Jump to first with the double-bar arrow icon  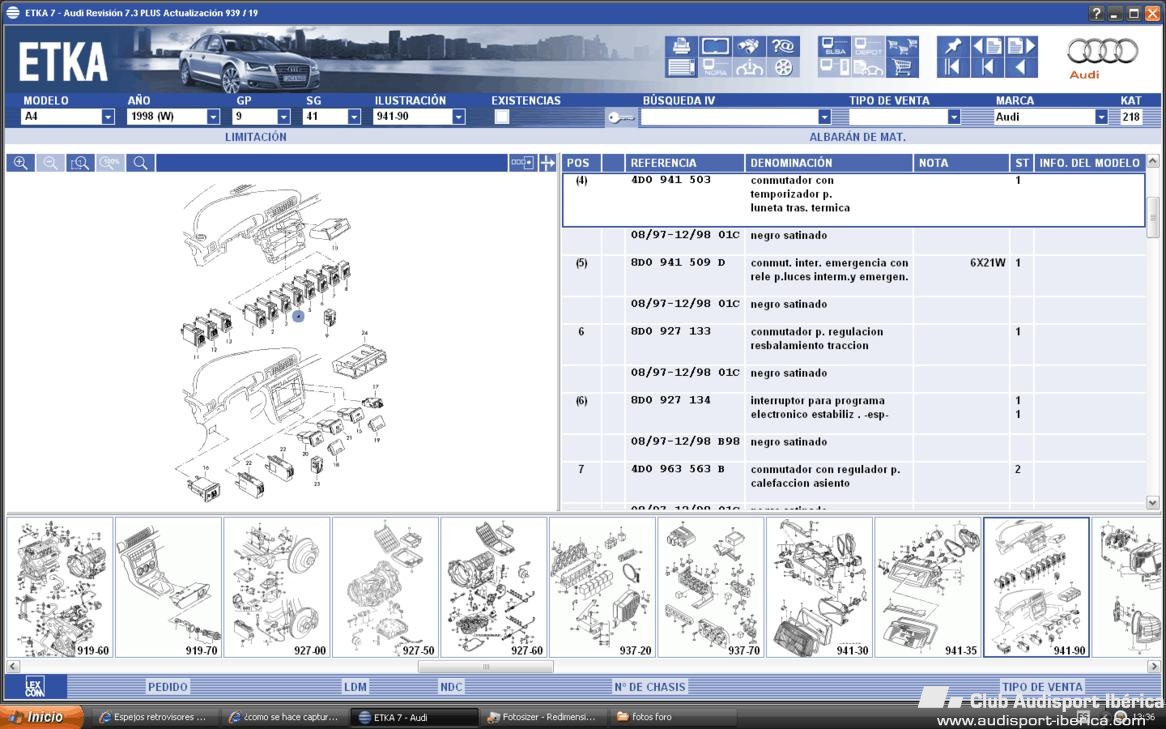(x=953, y=67)
